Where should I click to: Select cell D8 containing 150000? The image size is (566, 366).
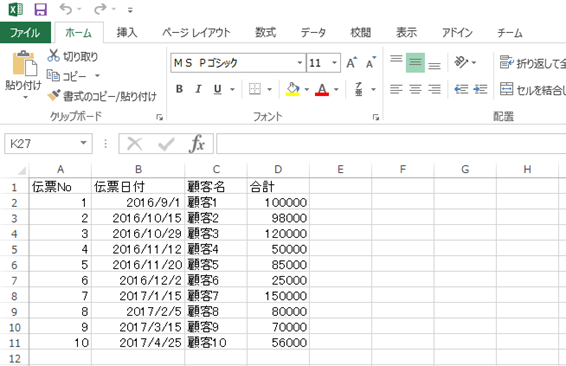tap(278, 296)
